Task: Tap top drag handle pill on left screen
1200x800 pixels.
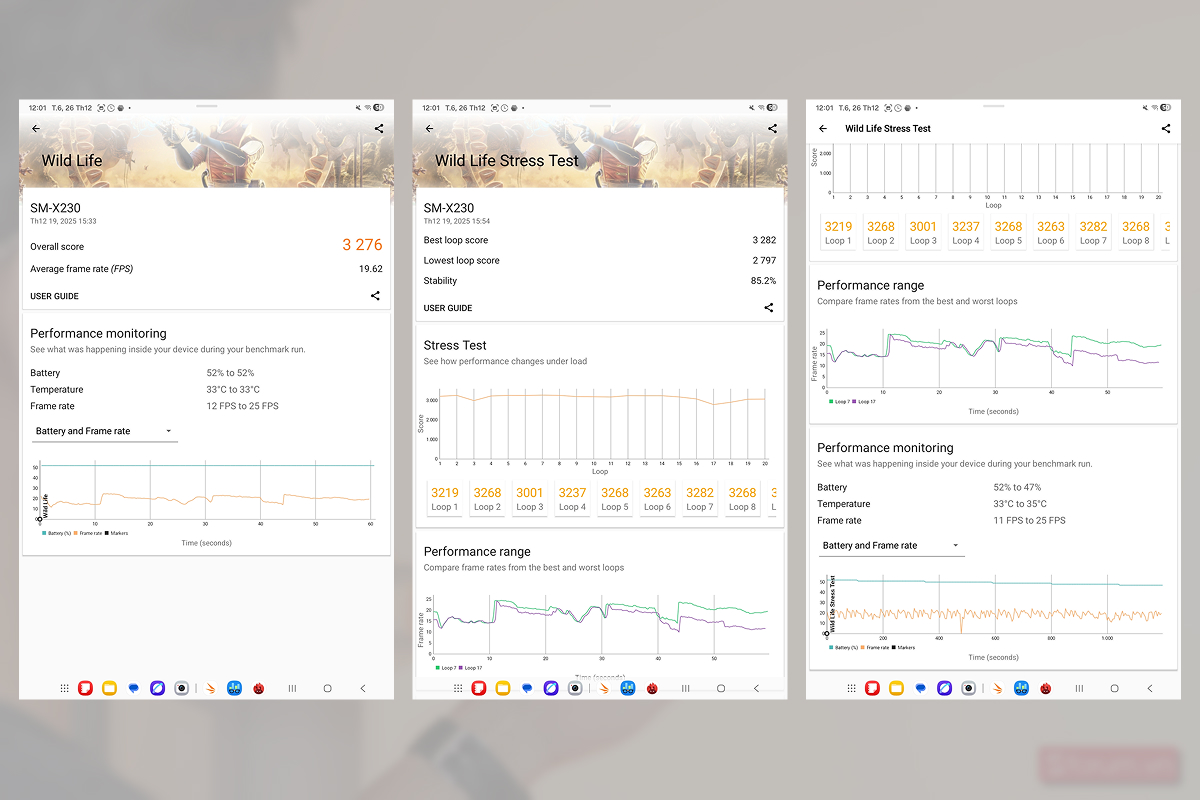Action: point(206,105)
